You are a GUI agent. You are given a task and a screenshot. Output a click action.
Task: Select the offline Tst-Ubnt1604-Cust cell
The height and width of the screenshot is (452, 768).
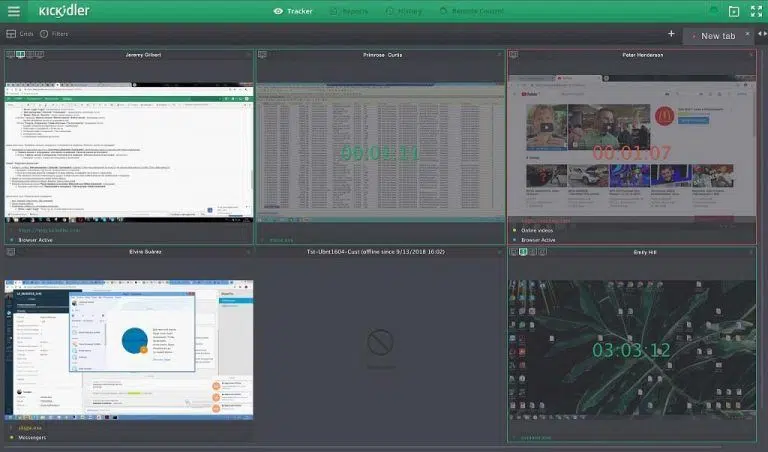point(380,345)
